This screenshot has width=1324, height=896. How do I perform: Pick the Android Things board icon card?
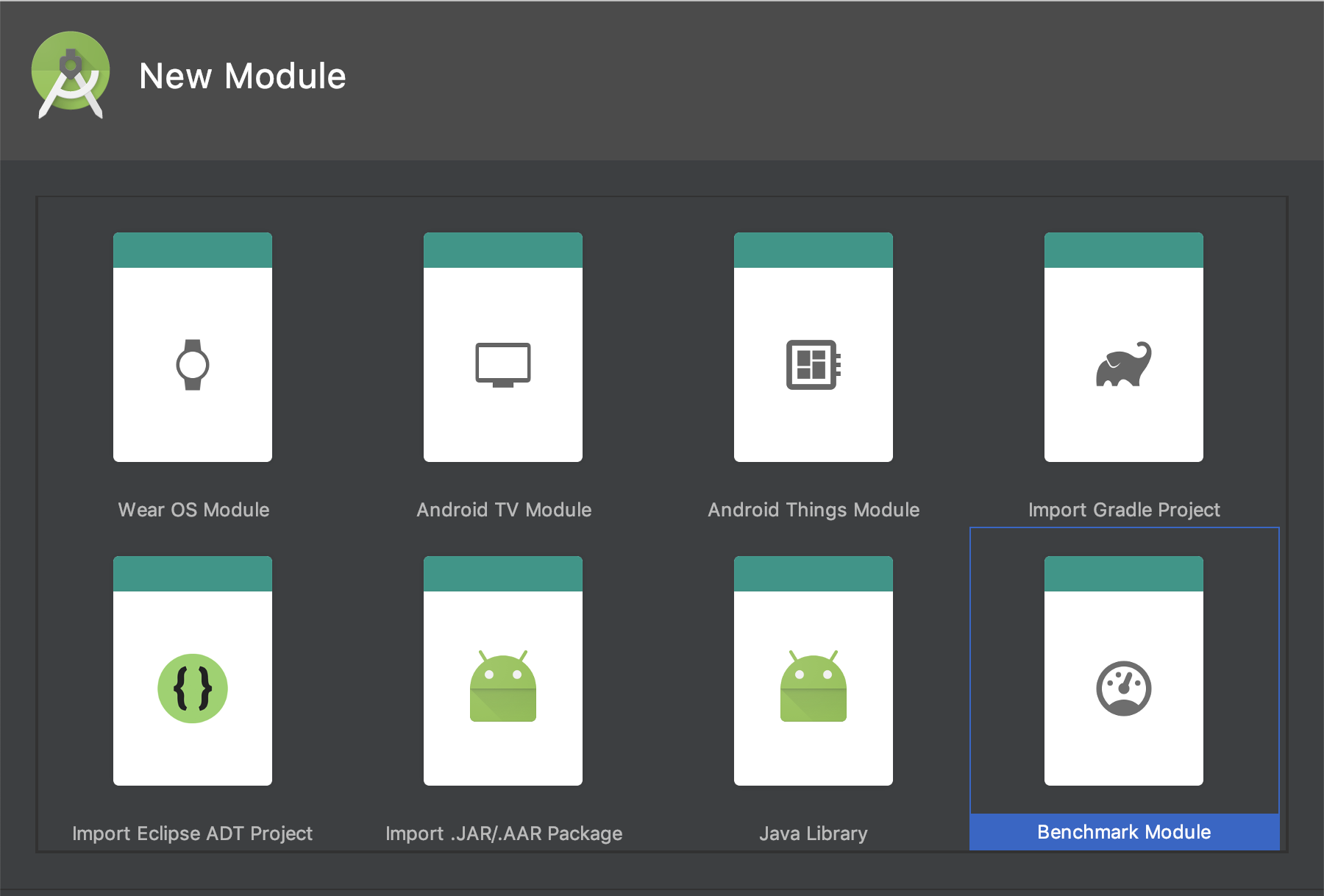pos(814,347)
